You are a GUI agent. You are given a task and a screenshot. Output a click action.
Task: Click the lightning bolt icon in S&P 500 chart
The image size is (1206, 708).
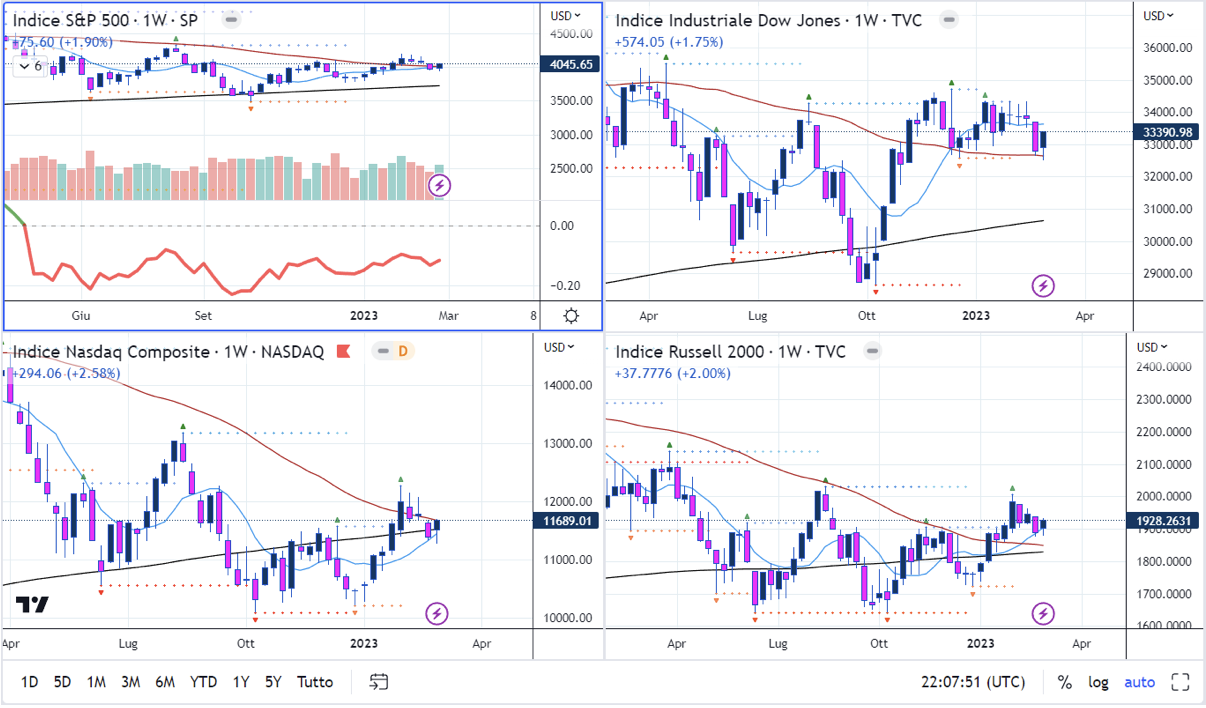tap(440, 185)
